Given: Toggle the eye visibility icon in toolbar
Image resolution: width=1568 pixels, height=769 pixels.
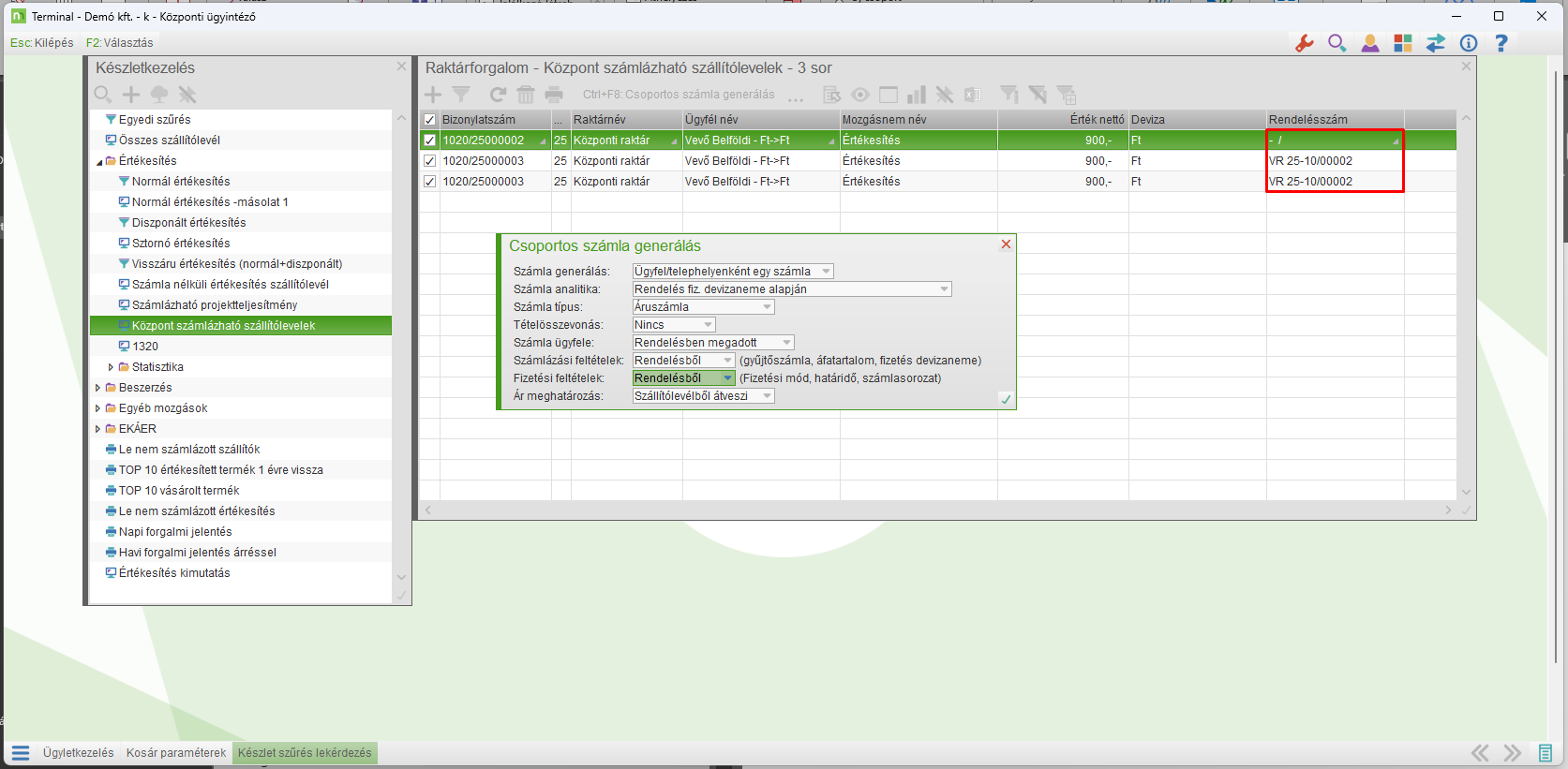Looking at the screenshot, I should [860, 95].
